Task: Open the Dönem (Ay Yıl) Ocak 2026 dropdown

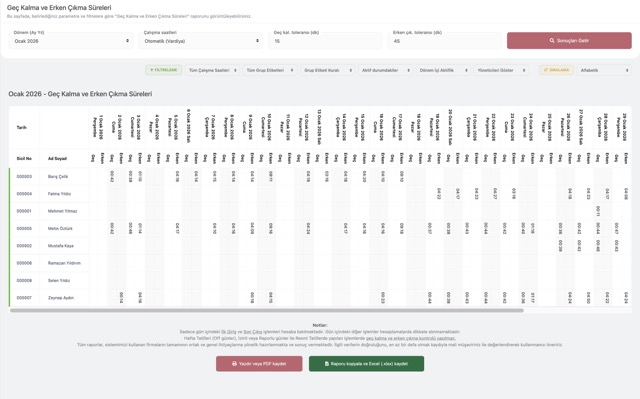Action: (x=71, y=41)
